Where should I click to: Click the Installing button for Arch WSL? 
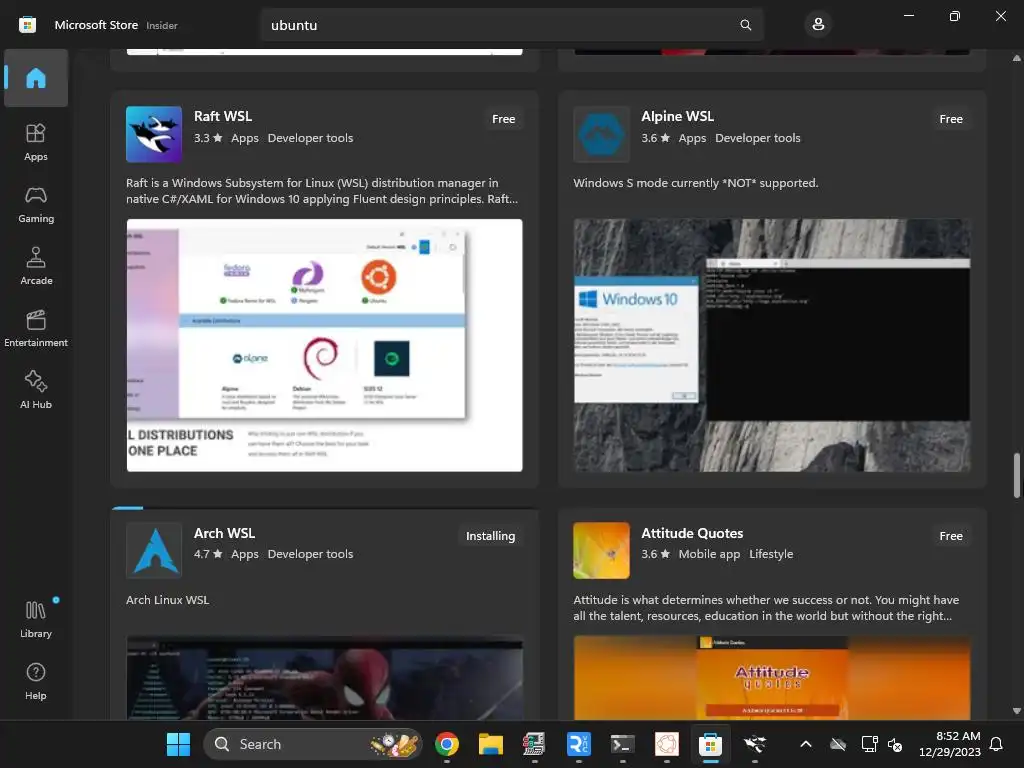point(490,536)
